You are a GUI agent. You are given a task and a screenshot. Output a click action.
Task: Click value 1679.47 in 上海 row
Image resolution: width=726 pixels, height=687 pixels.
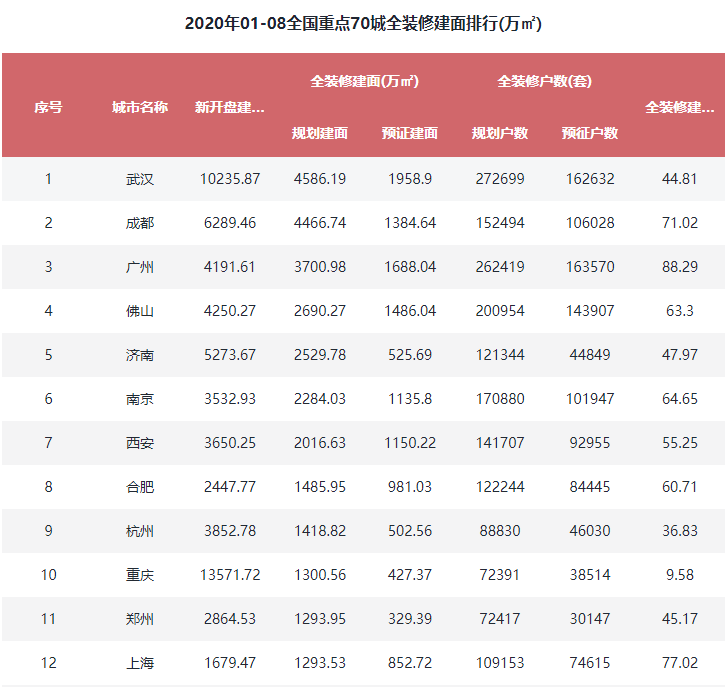tap(230, 662)
